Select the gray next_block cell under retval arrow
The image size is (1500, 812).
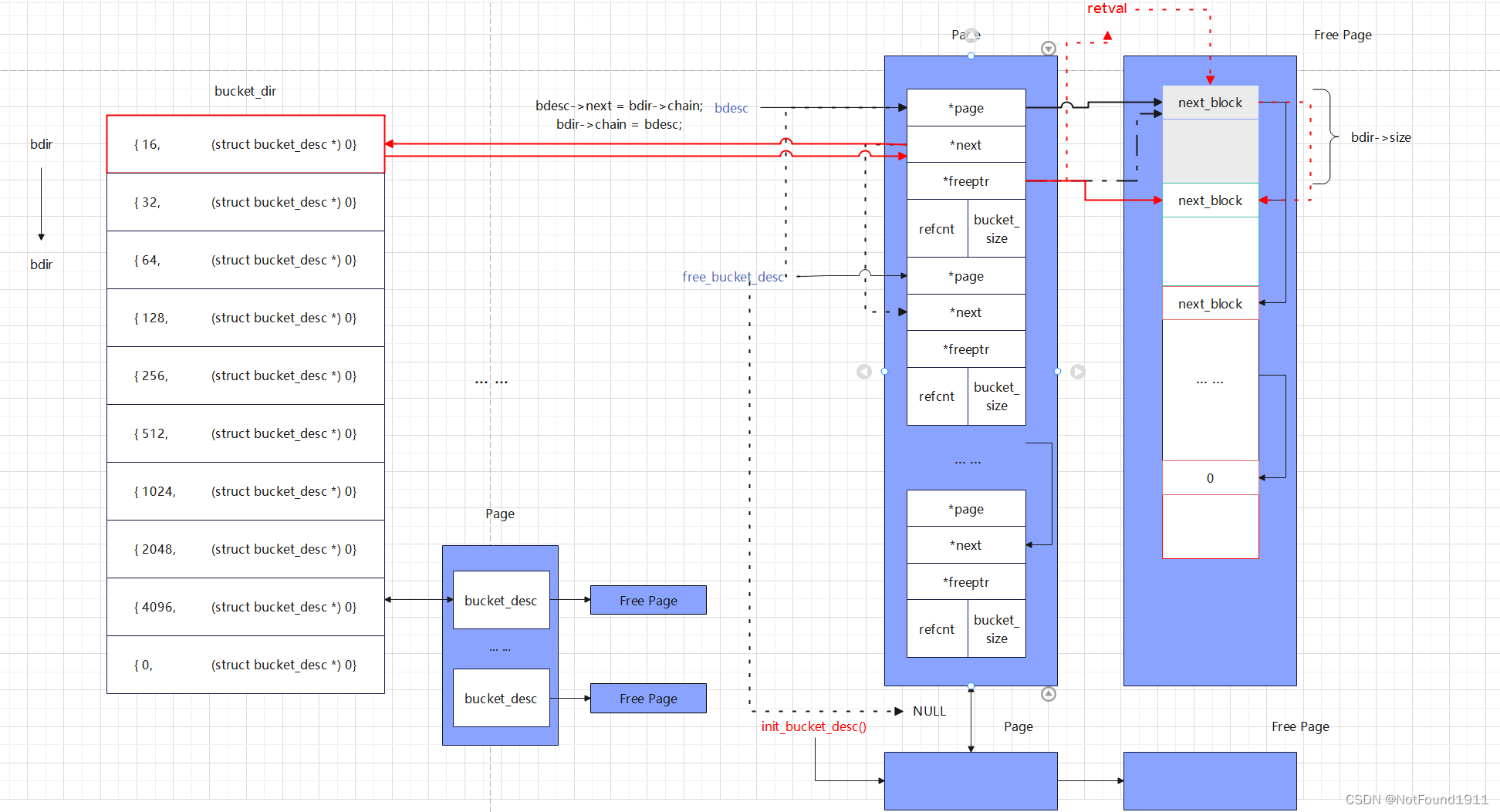point(1210,103)
